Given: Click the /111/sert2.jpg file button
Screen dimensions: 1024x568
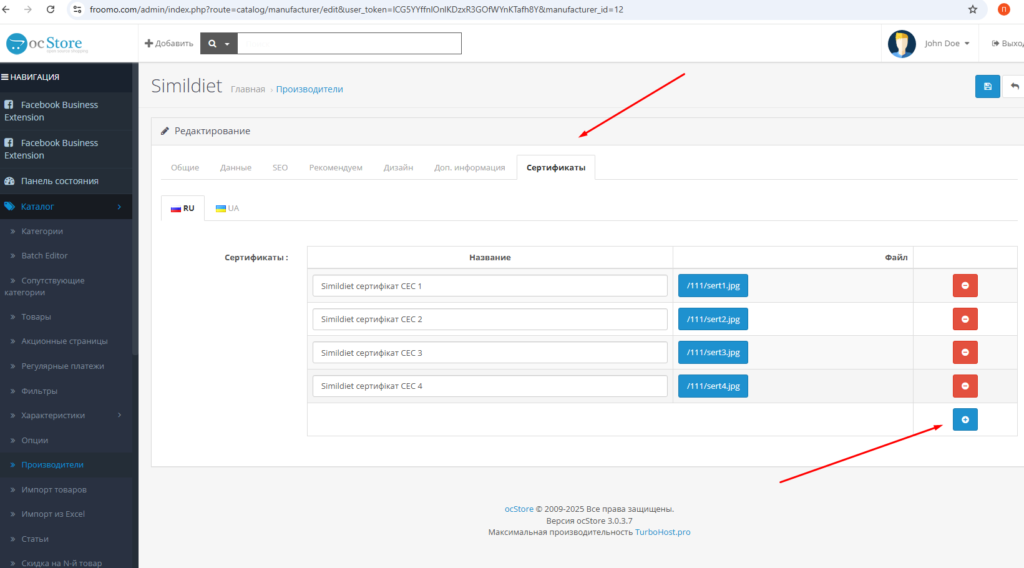Looking at the screenshot, I should [x=712, y=319].
